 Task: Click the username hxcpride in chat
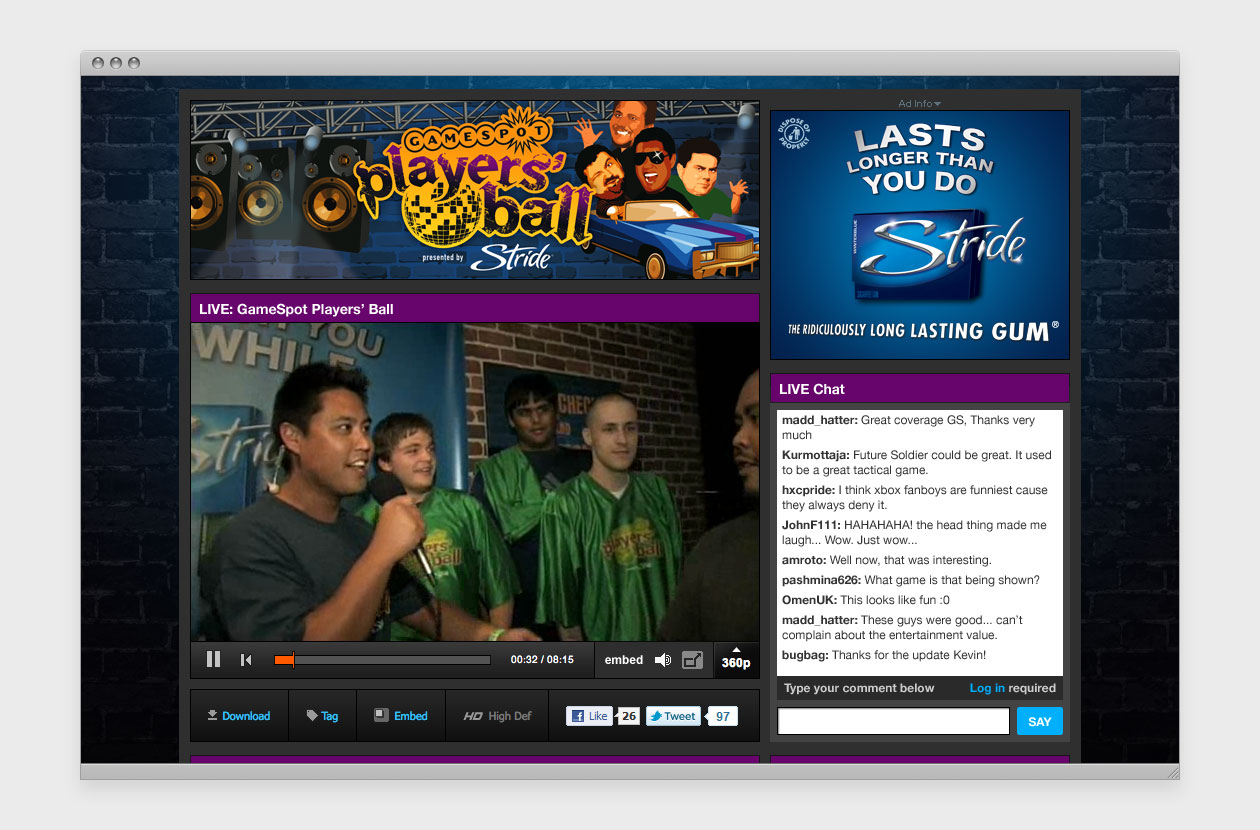(808, 490)
